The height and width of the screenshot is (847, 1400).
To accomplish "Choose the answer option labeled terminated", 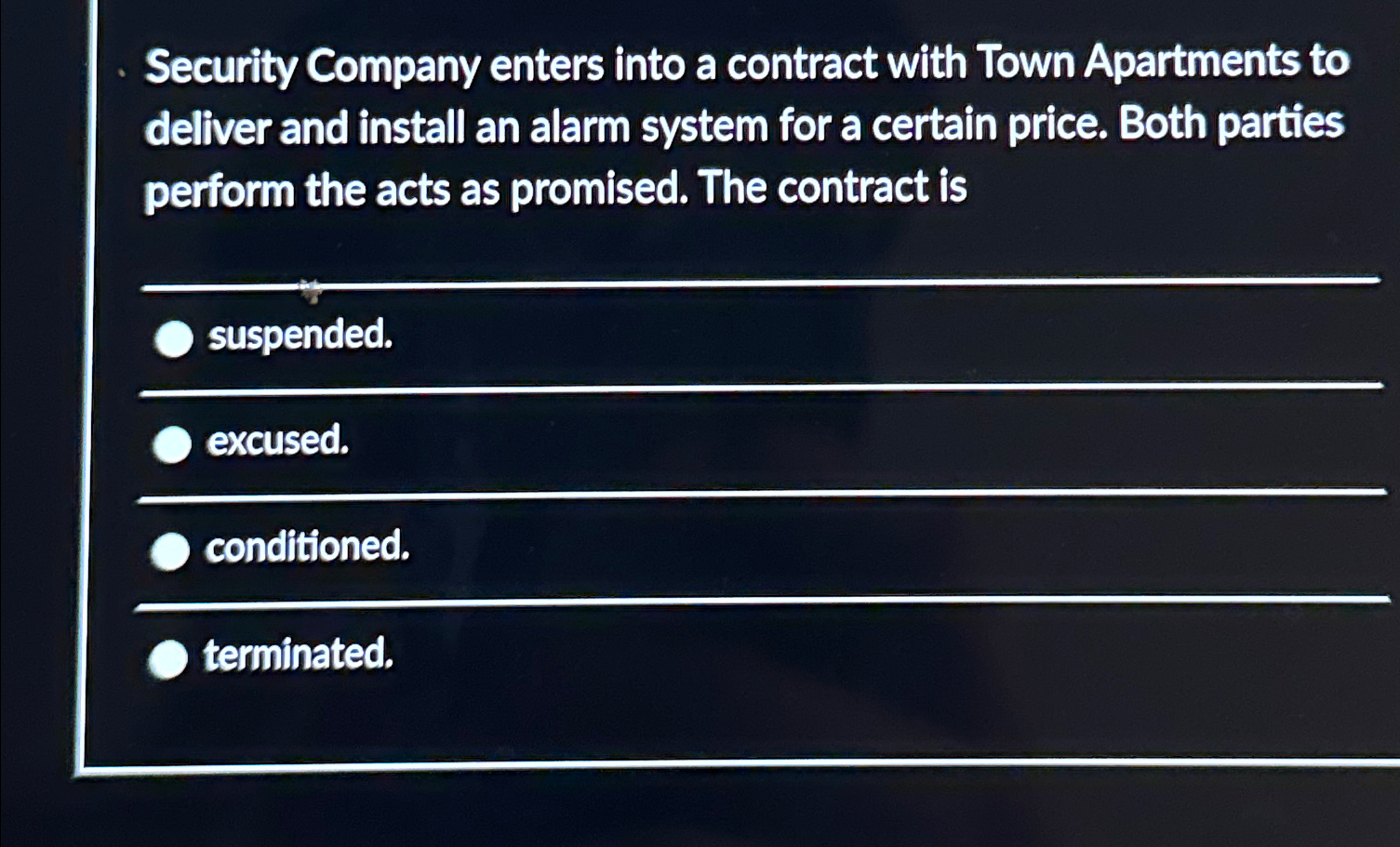I will (298, 655).
